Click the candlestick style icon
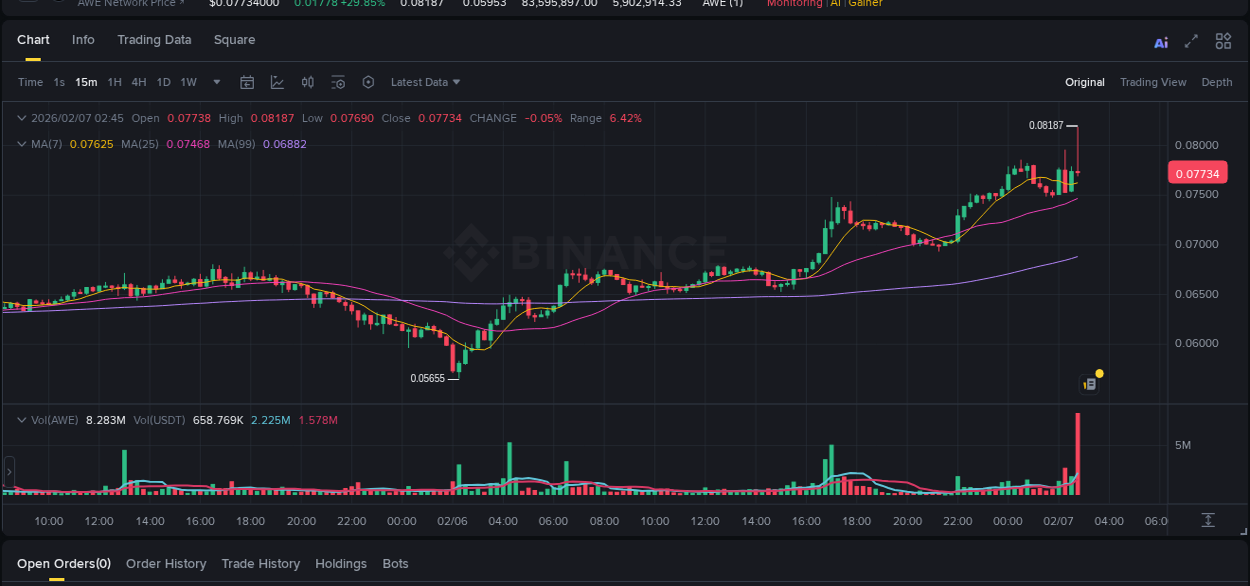 pos(307,82)
